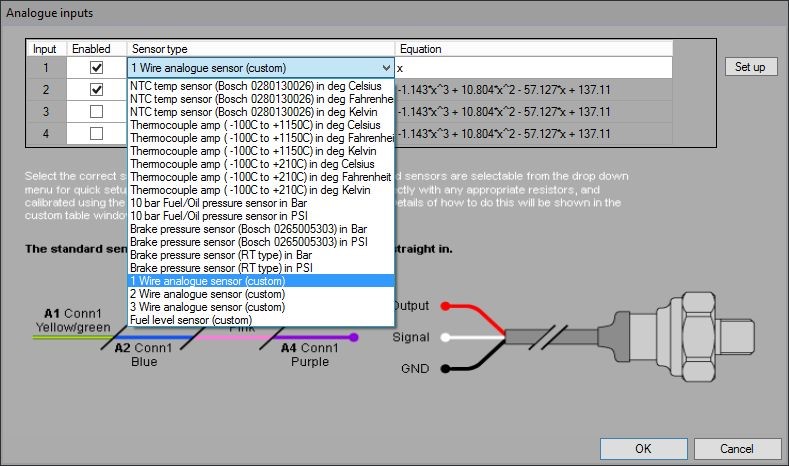
Task: Collapse the Sensor type dropdown arrow
Action: coord(385,68)
